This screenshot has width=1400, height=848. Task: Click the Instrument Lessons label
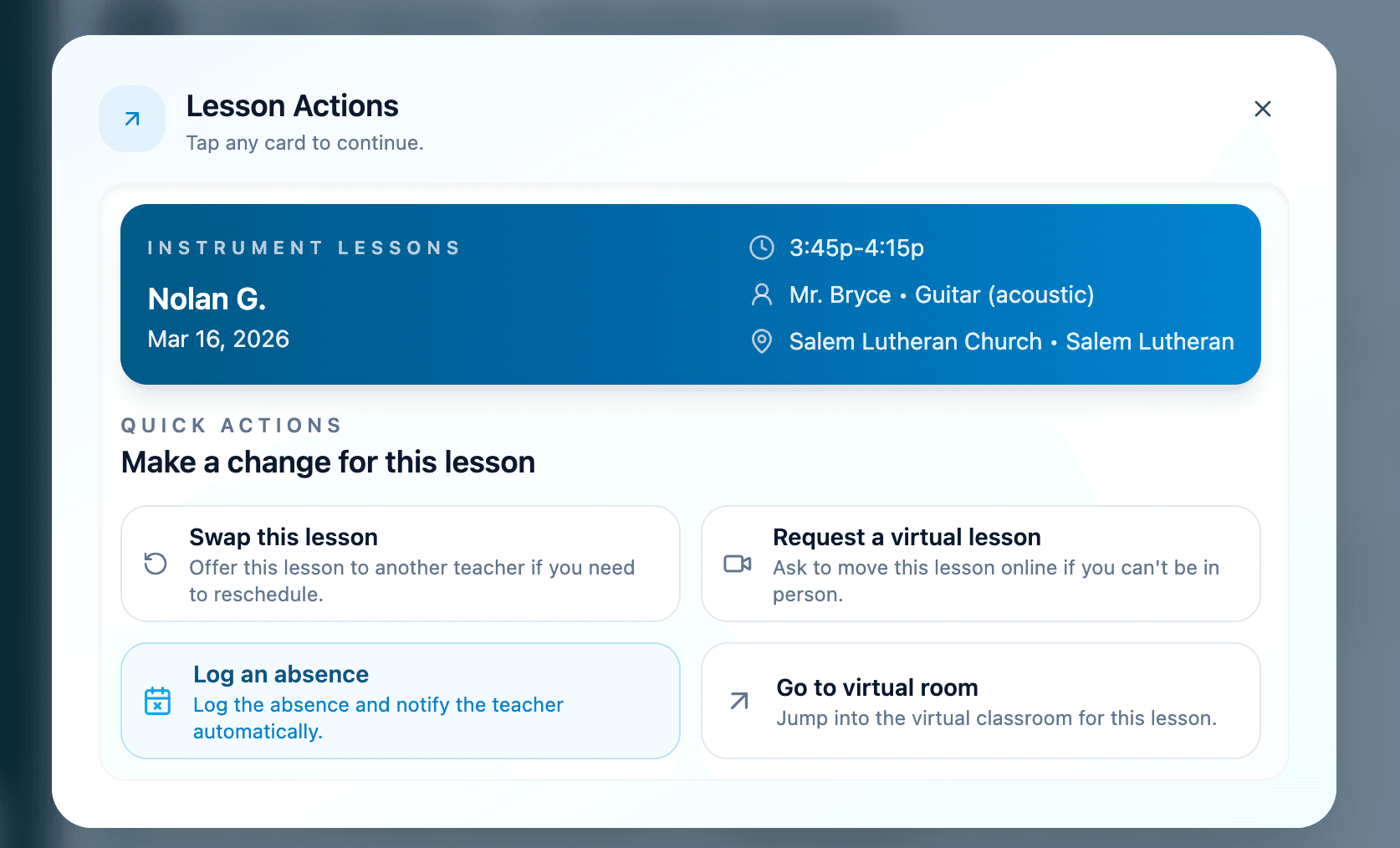pos(304,248)
